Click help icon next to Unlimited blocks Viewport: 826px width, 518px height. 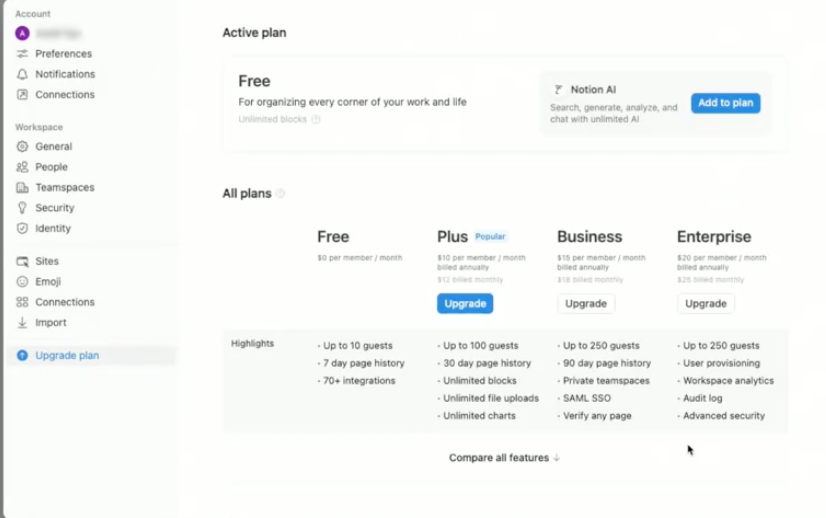point(316,119)
